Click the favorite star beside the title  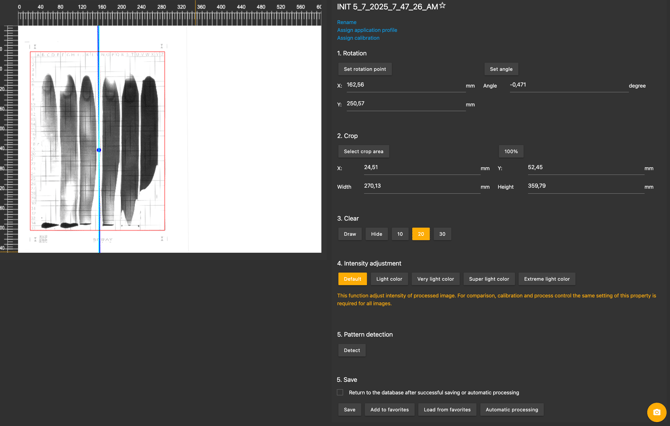(442, 6)
